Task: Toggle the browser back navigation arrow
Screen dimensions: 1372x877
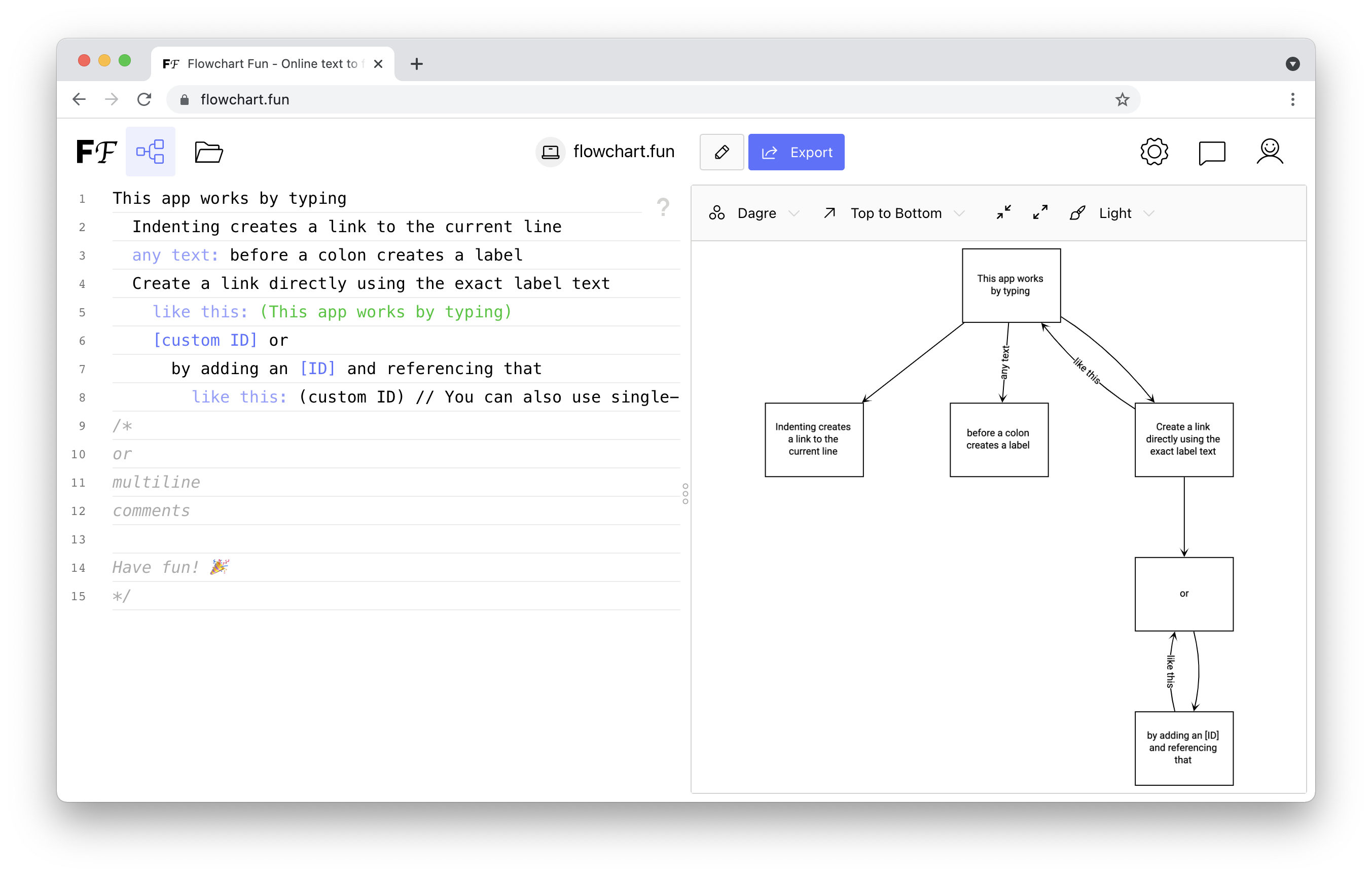Action: (x=80, y=100)
